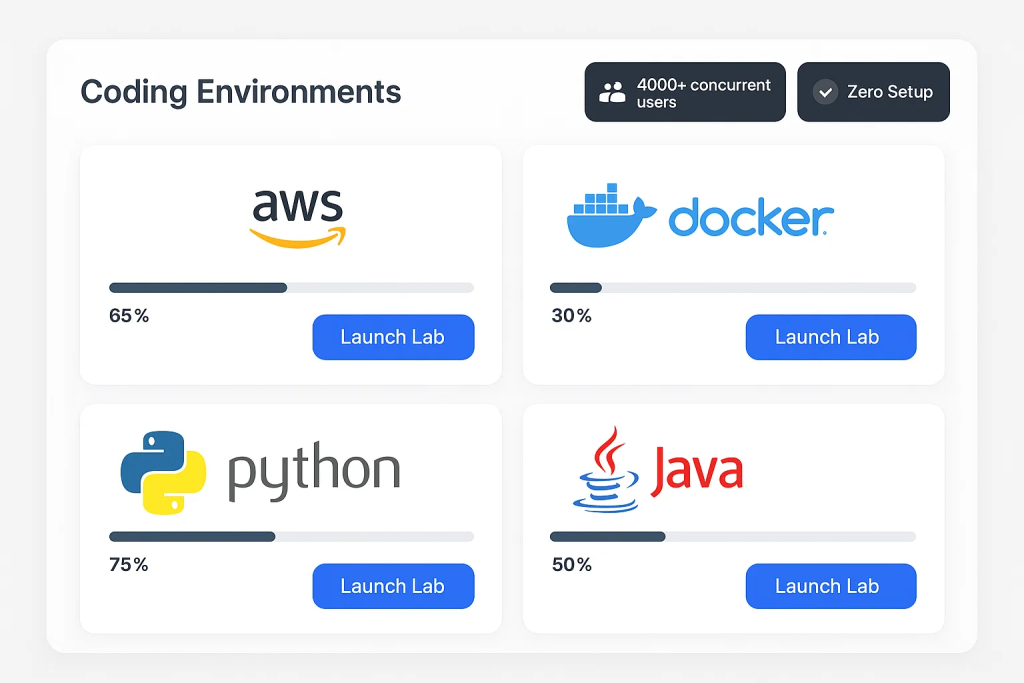Viewport: 1024px width, 683px height.
Task: Launch the Java lab
Action: 831,586
